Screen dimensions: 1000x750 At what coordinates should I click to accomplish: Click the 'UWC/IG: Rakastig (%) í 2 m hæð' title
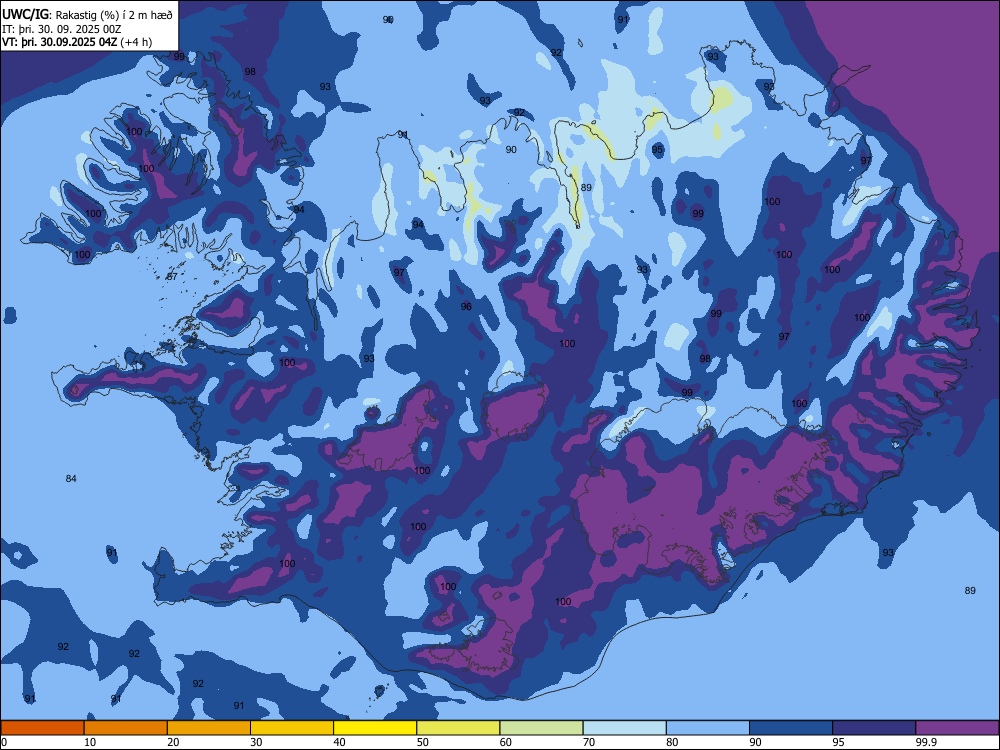[87, 15]
